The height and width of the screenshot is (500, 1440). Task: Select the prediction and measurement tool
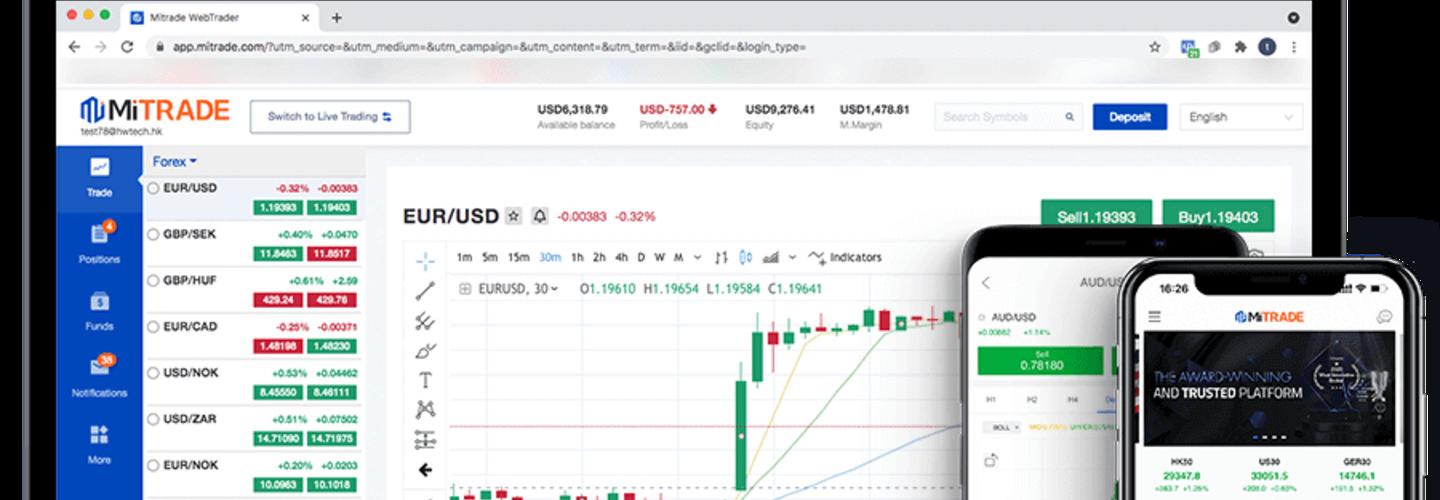(425, 439)
